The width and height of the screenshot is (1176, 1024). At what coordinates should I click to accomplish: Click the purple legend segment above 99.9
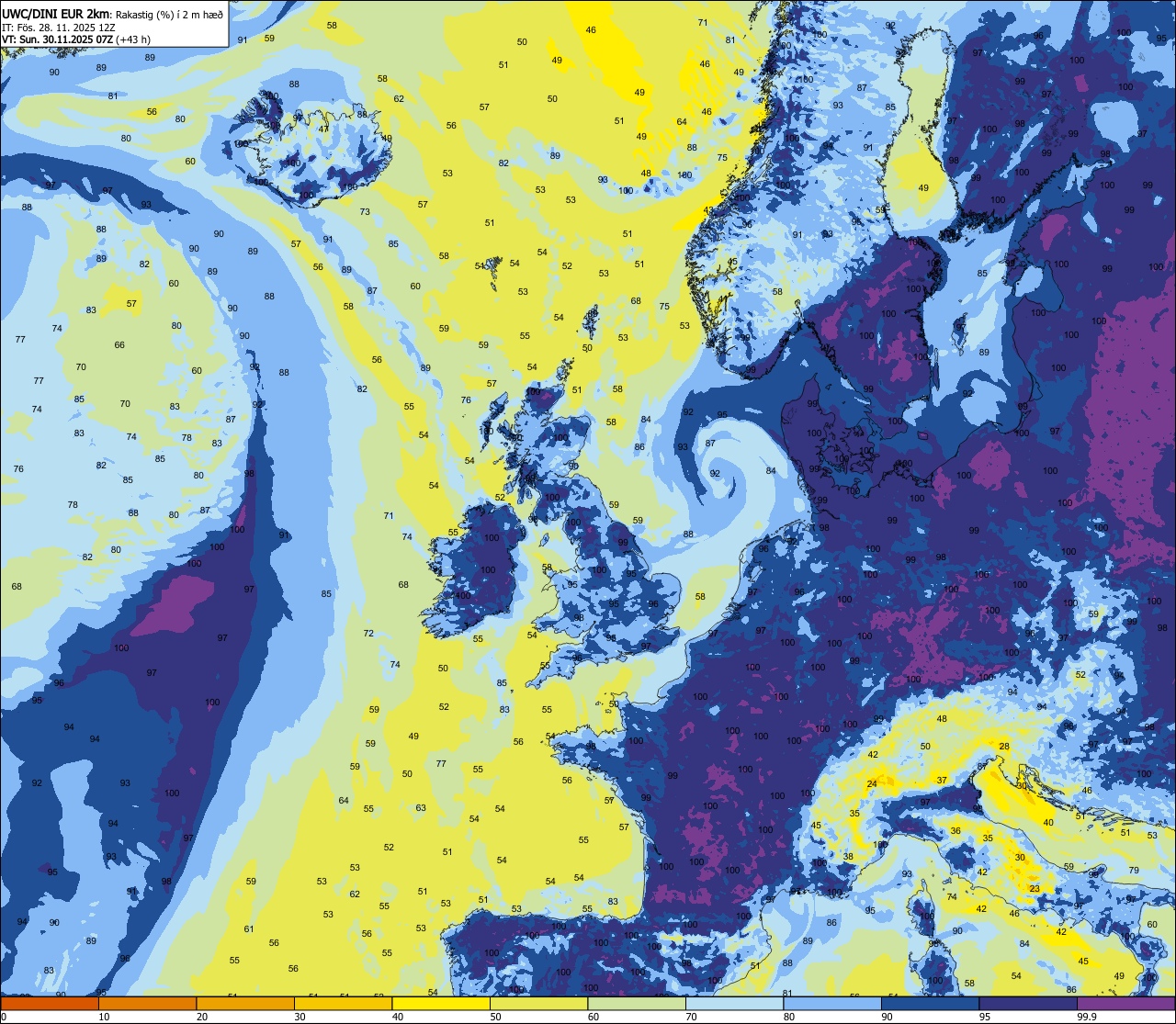pyautogui.click(x=1126, y=1004)
